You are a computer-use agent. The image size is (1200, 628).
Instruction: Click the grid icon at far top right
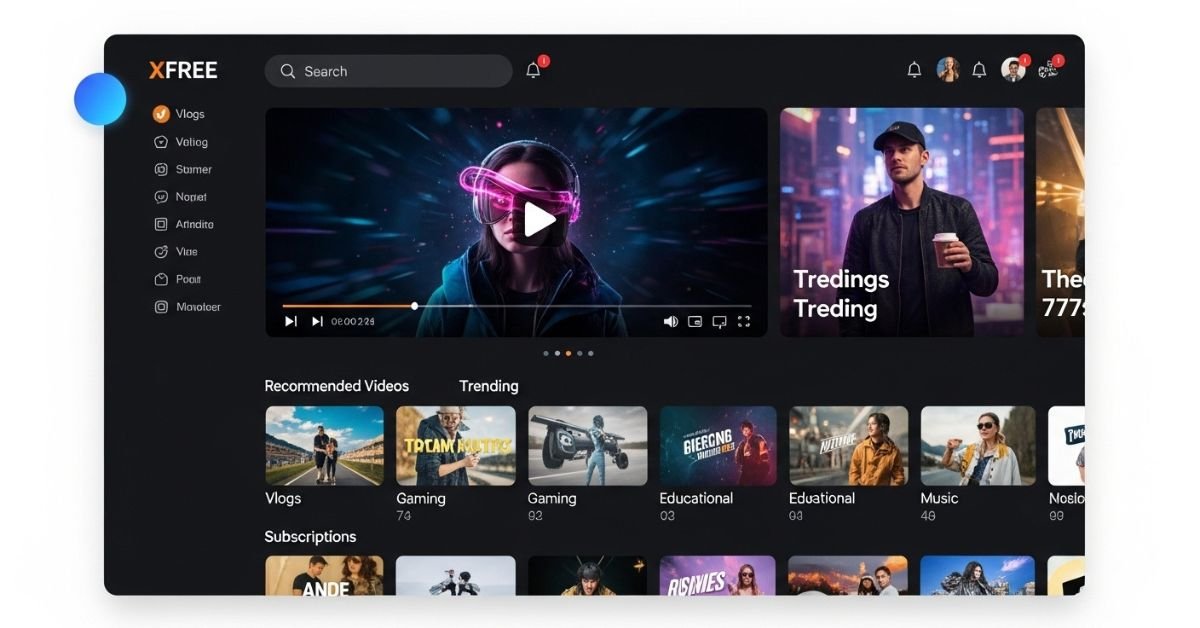(1047, 70)
